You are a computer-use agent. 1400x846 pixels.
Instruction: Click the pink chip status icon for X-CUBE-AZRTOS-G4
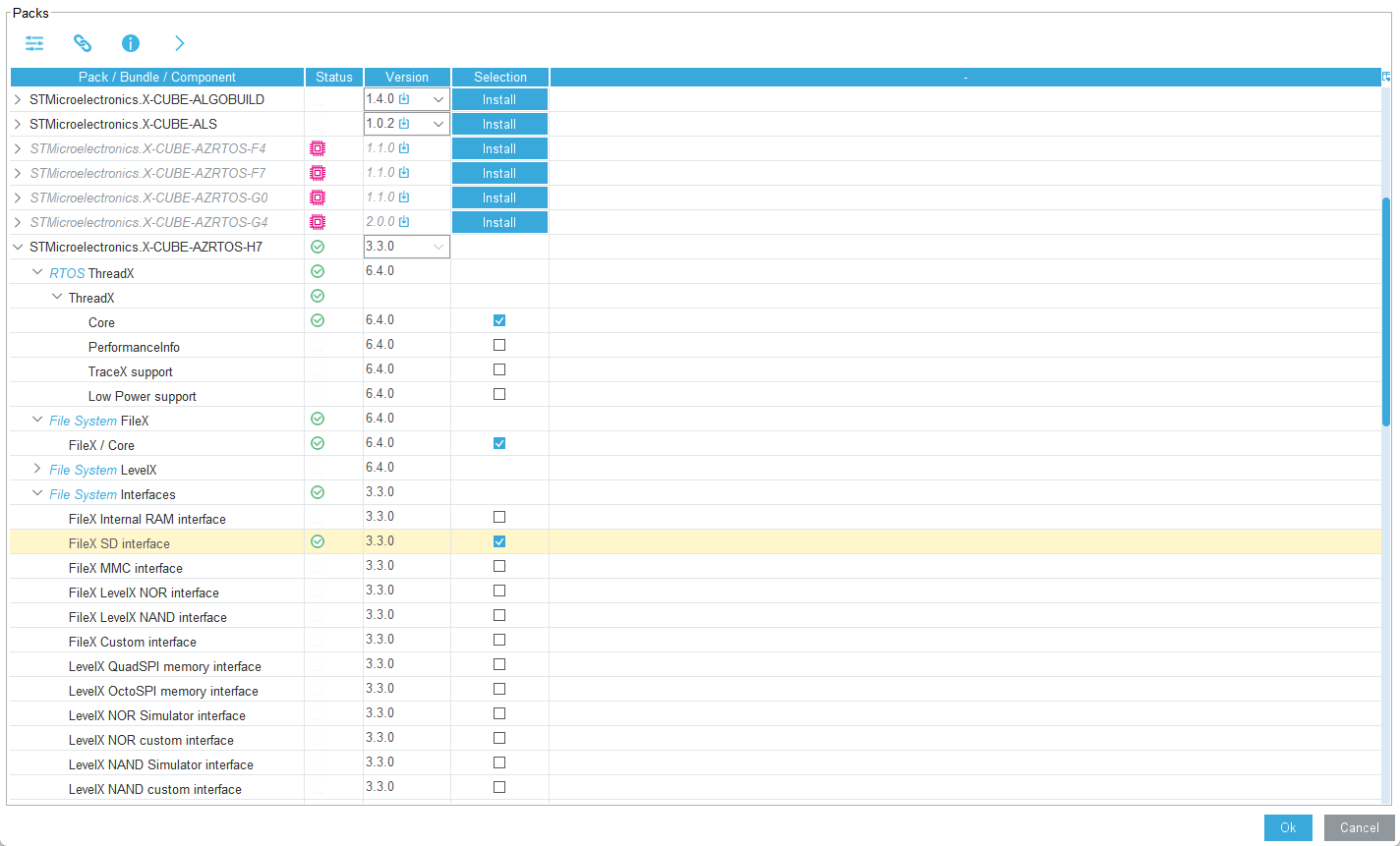[318, 222]
